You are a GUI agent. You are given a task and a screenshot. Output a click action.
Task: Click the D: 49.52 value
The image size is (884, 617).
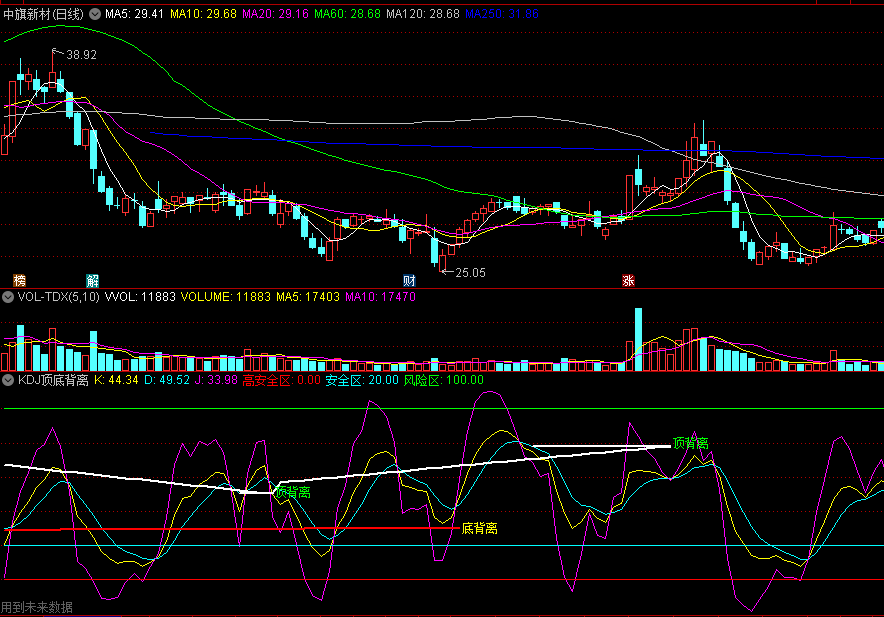coord(167,380)
